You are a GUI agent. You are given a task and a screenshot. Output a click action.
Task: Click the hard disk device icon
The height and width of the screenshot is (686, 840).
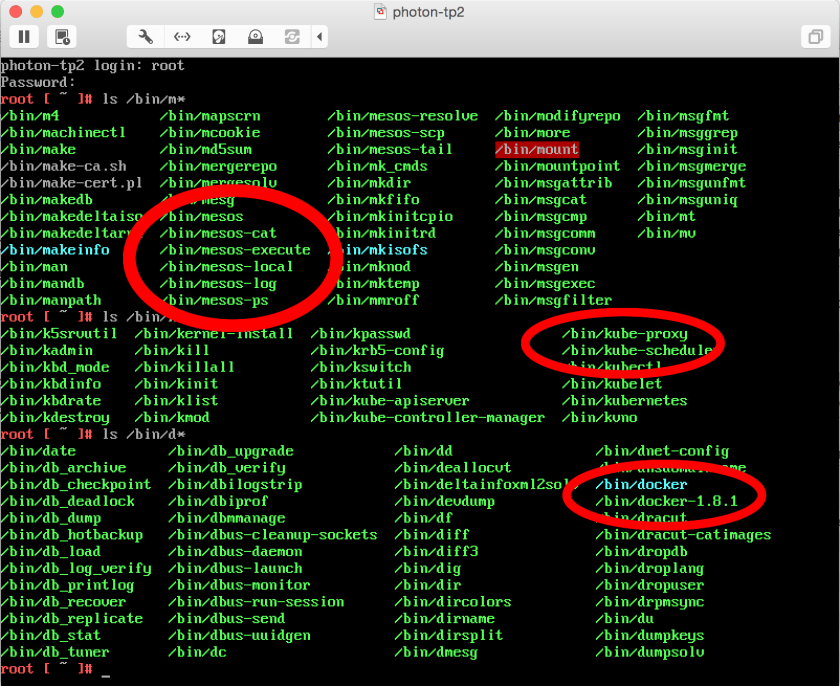tap(219, 37)
